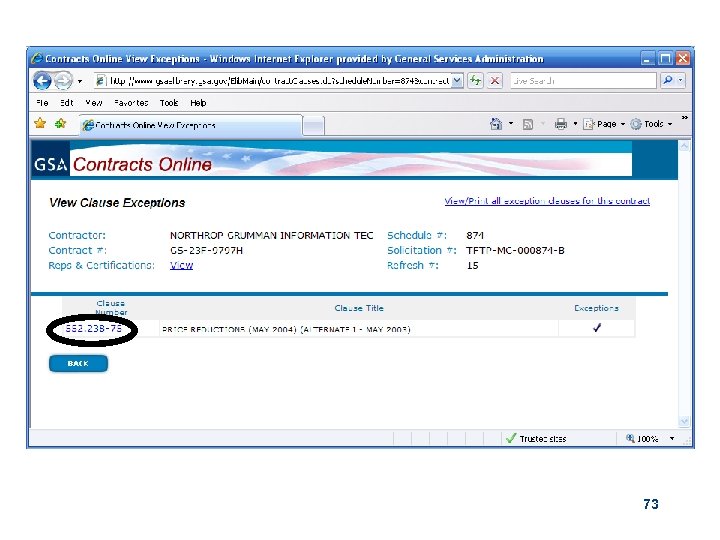Click the Live Search input box

[583, 81]
